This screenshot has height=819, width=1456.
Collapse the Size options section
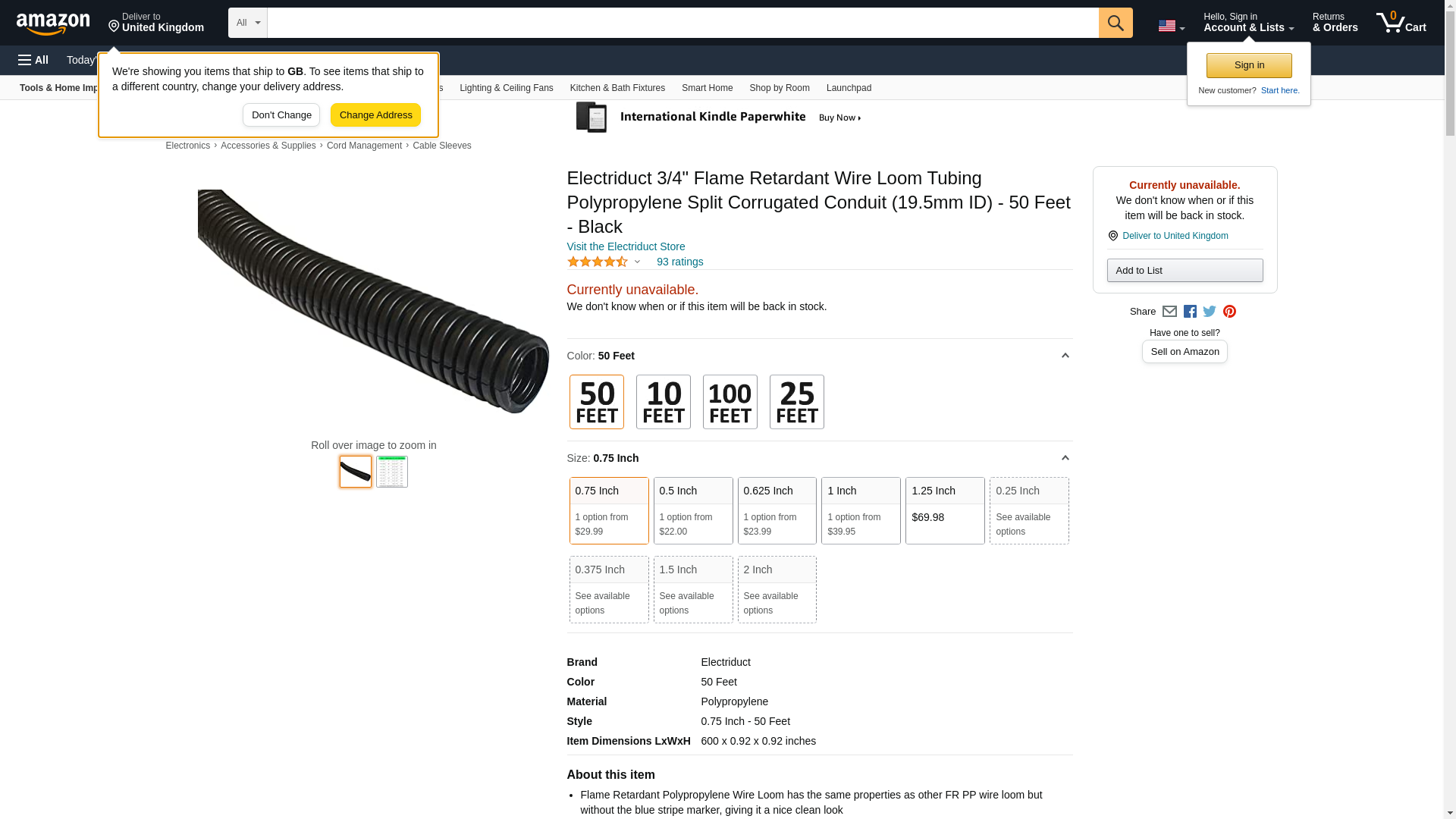1065,458
